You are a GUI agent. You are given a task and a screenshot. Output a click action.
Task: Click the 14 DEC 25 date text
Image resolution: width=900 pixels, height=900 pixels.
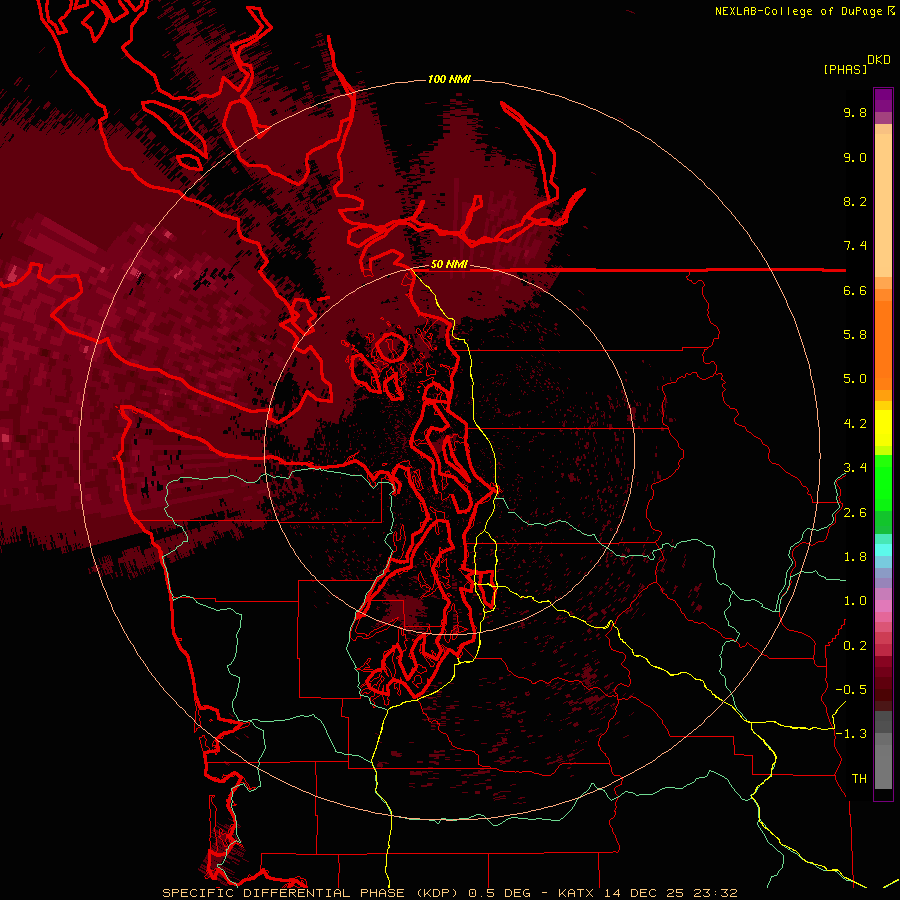tap(642, 893)
